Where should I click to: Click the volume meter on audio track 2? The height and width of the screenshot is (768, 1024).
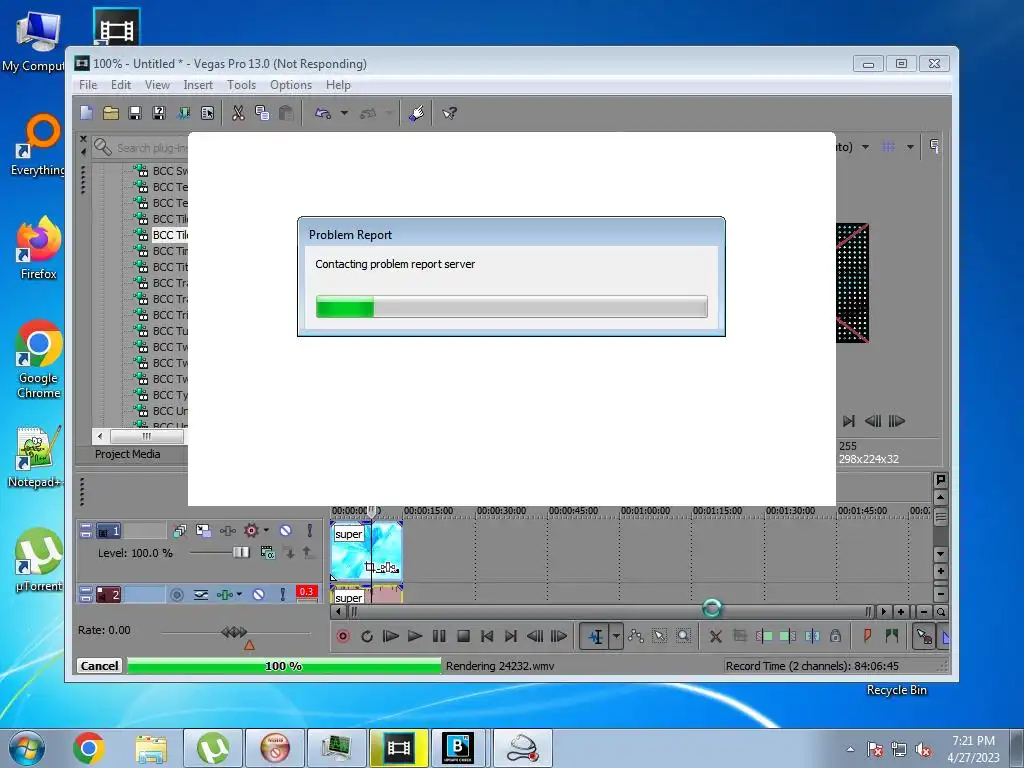[x=307, y=594]
